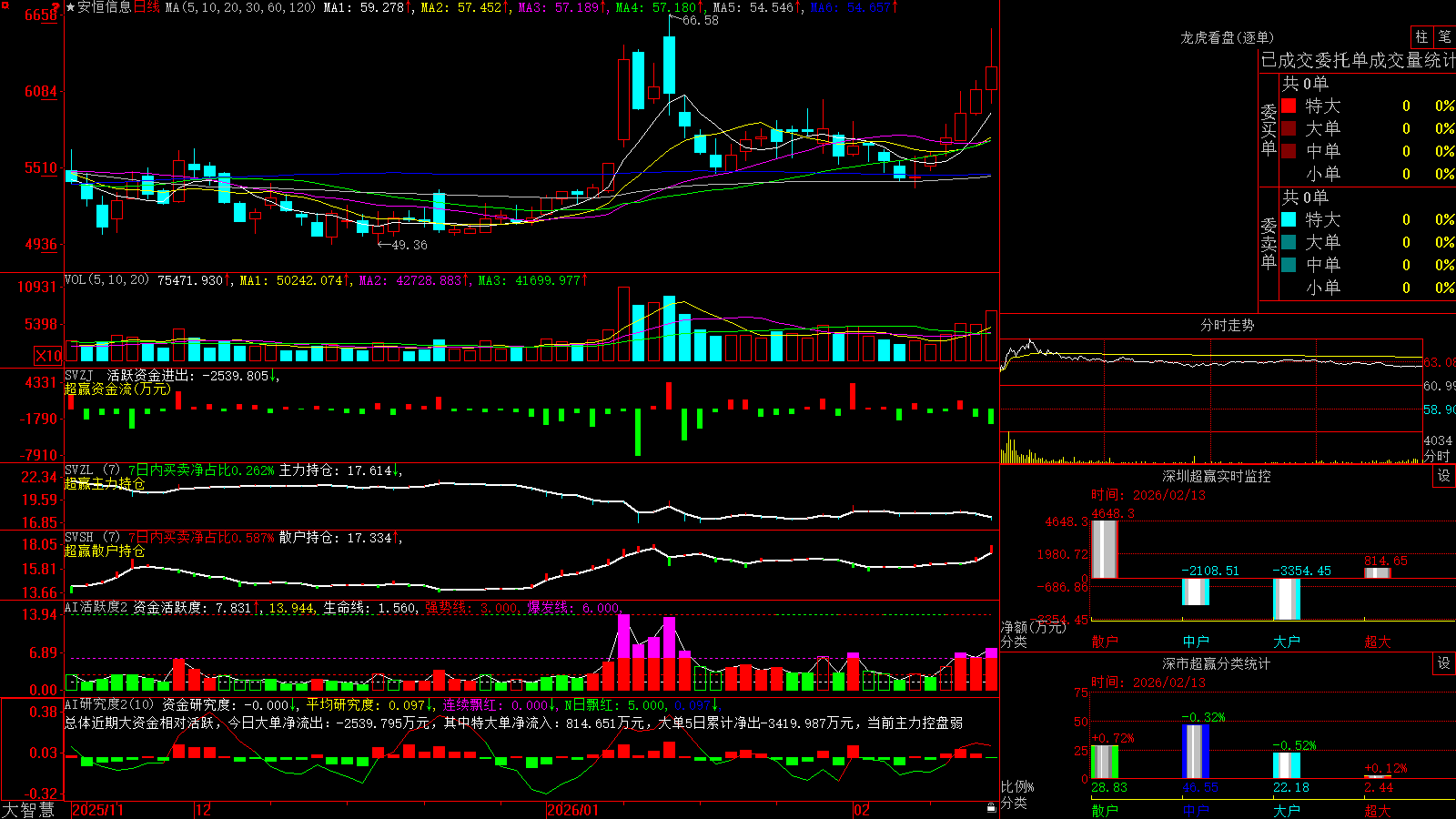Click the 小单 row under 委卖单
The image size is (1456, 819).
coord(1367,288)
